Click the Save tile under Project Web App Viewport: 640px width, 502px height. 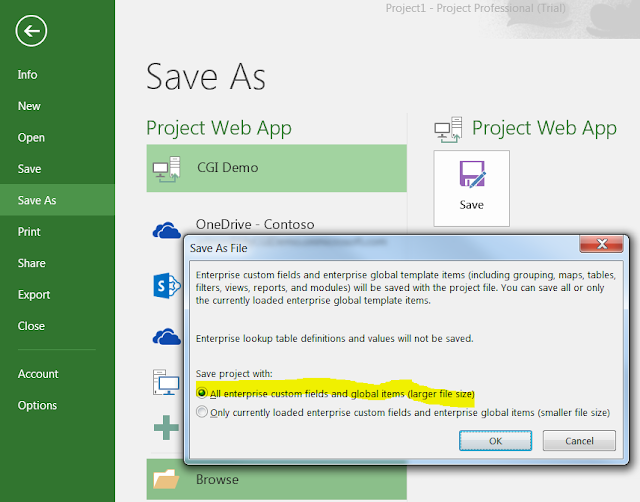[x=471, y=188]
